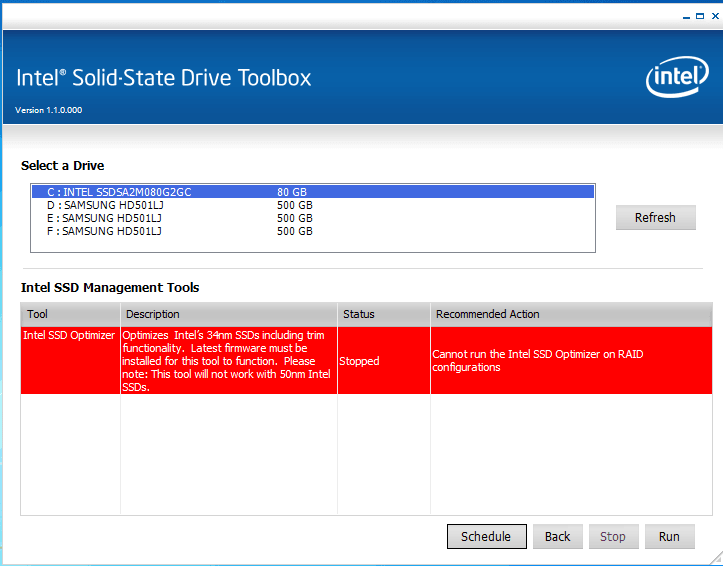Screen dimensions: 723x566
Task: Click the 80 GB capacity value
Action: (292, 192)
